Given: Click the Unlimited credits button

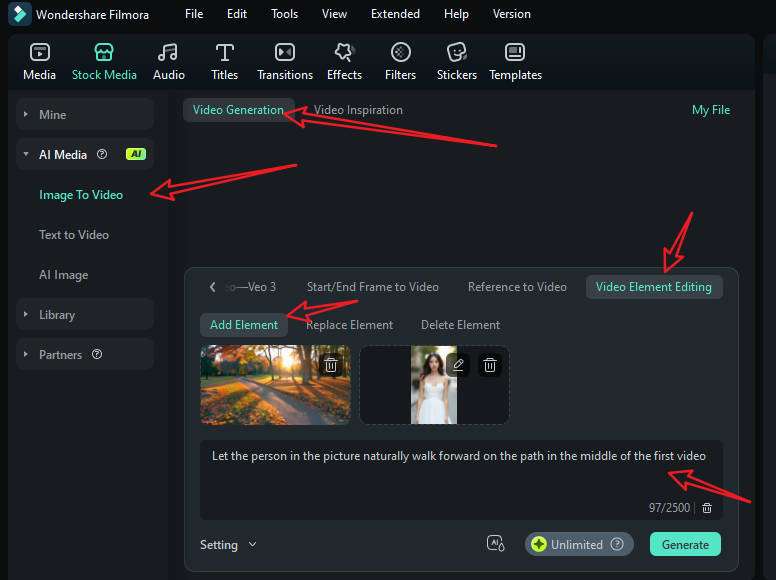Looking at the screenshot, I should click(x=579, y=544).
